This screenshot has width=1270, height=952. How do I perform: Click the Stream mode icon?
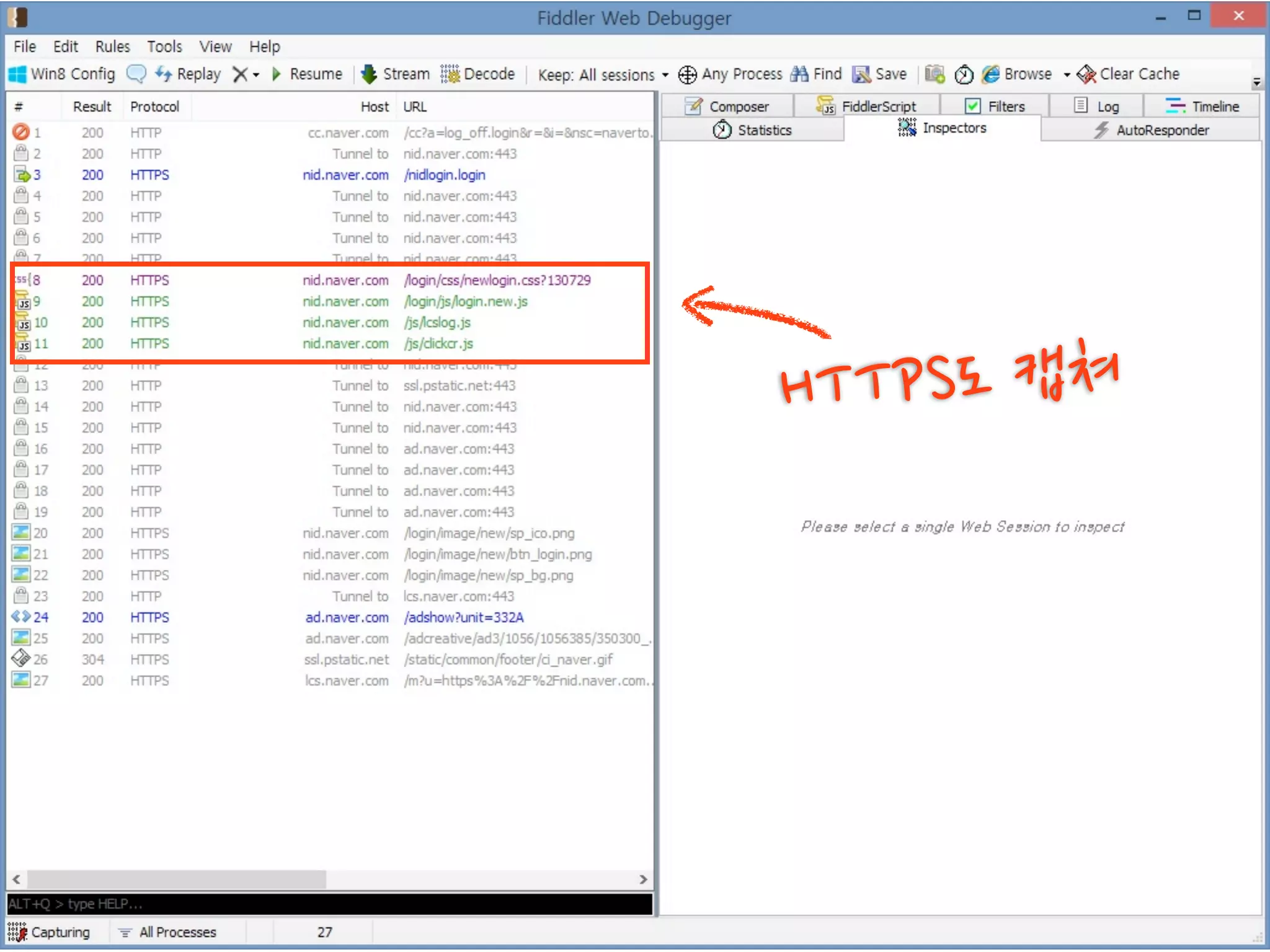(x=369, y=74)
